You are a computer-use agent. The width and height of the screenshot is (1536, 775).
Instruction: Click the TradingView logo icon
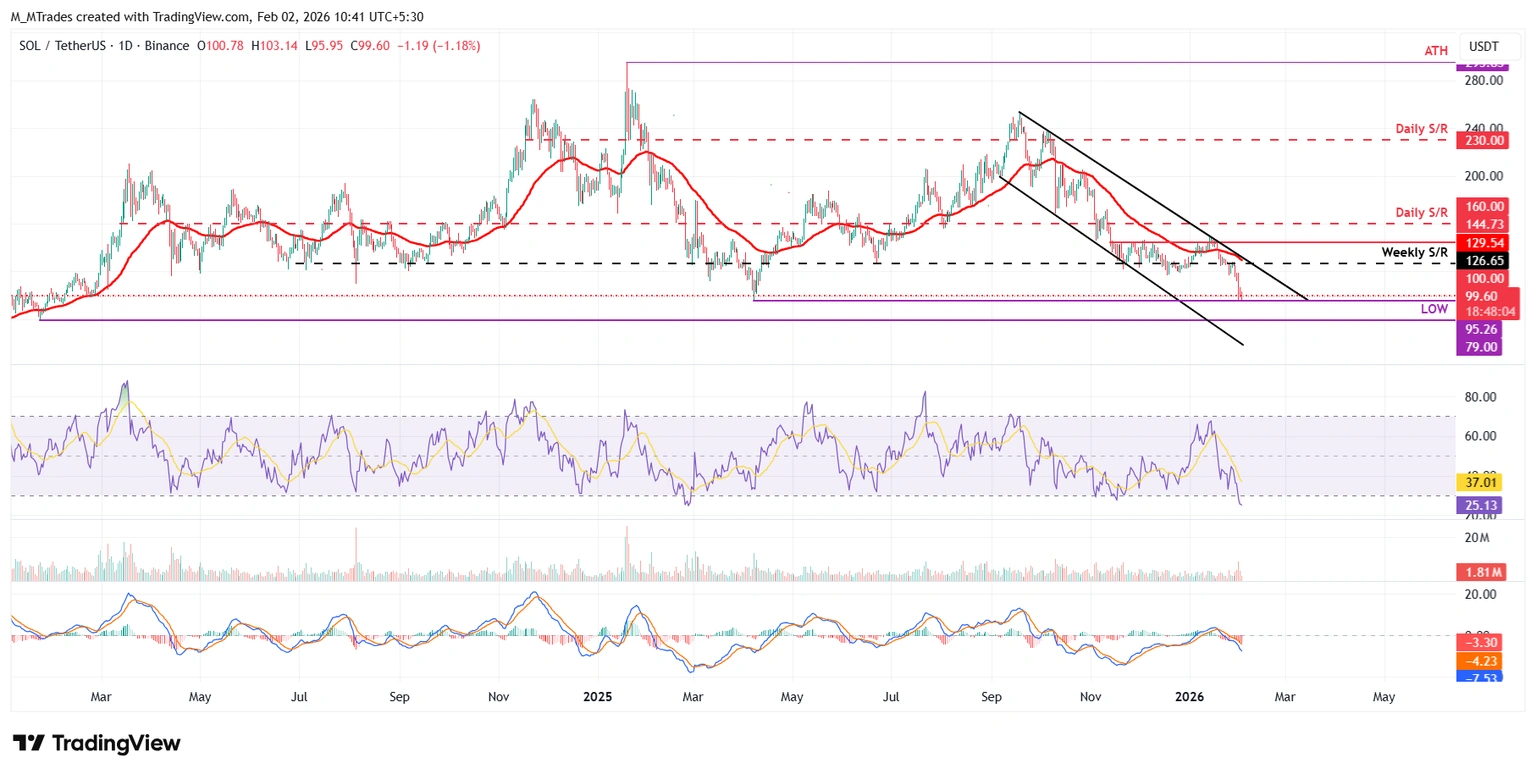[28, 743]
